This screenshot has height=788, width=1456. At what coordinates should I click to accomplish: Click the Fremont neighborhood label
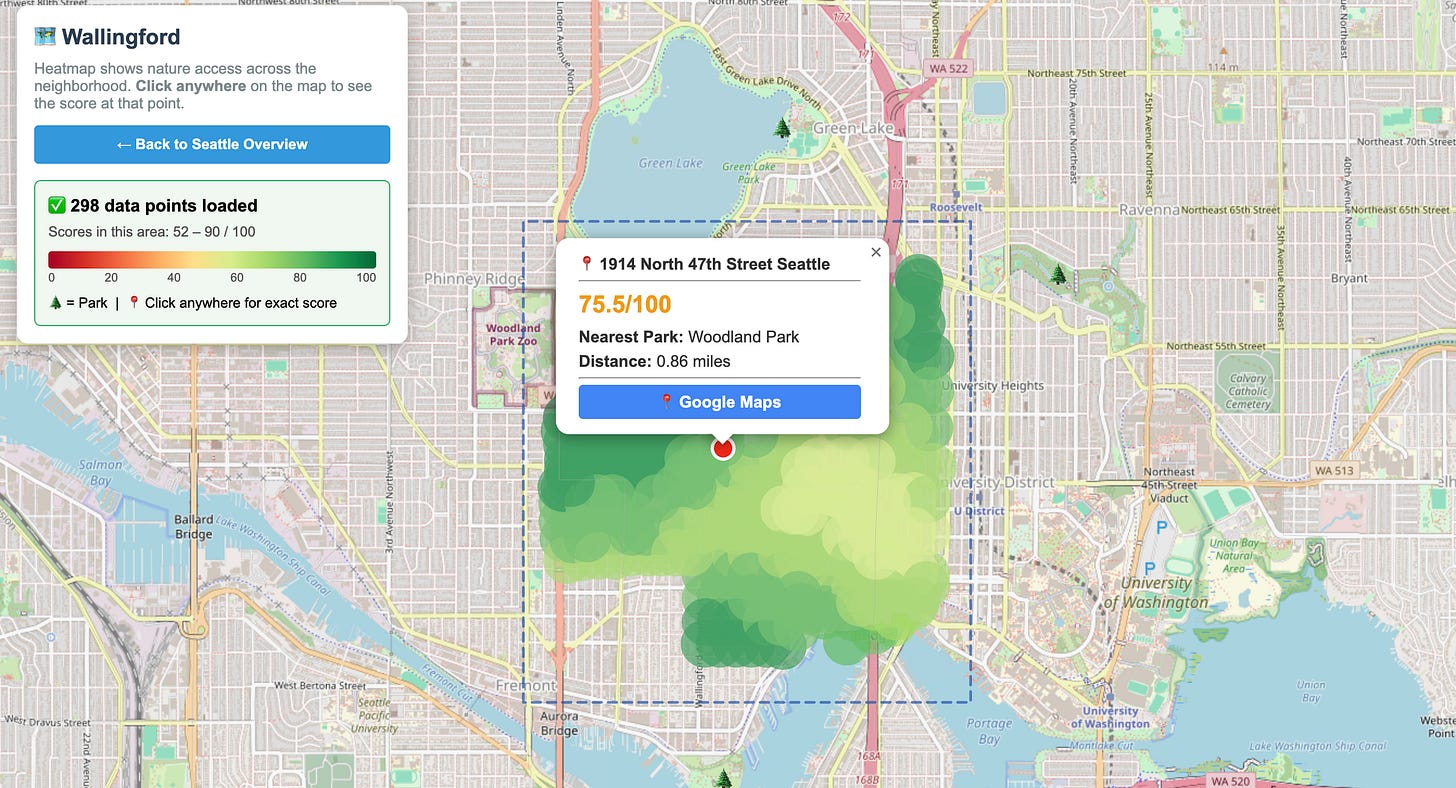[525, 685]
